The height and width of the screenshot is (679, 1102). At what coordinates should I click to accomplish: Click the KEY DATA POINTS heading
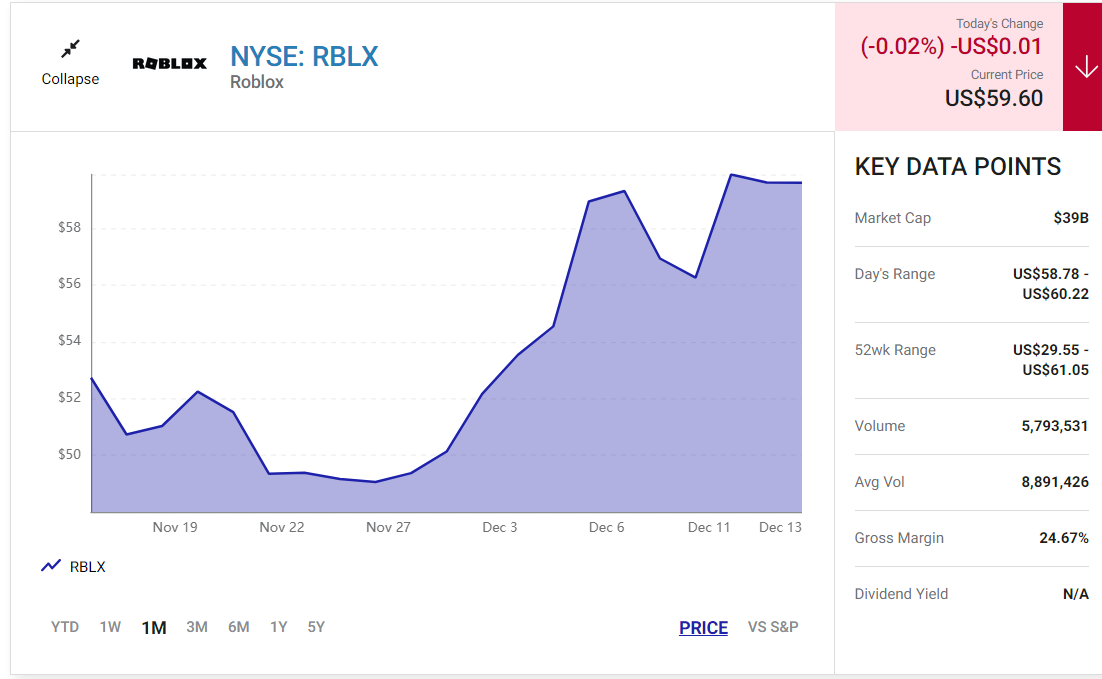click(x=958, y=167)
